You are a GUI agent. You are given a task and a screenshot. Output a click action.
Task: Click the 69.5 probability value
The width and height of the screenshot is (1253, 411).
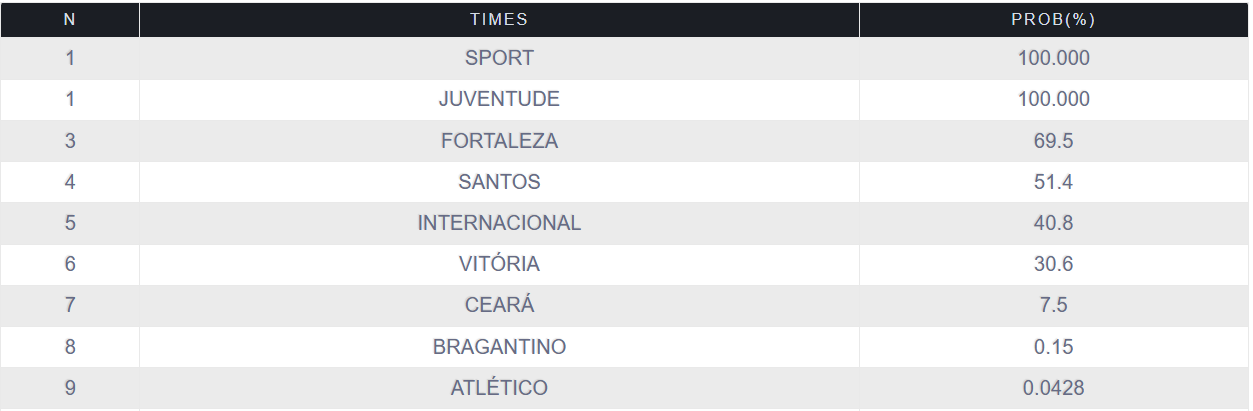[x=1053, y=141]
